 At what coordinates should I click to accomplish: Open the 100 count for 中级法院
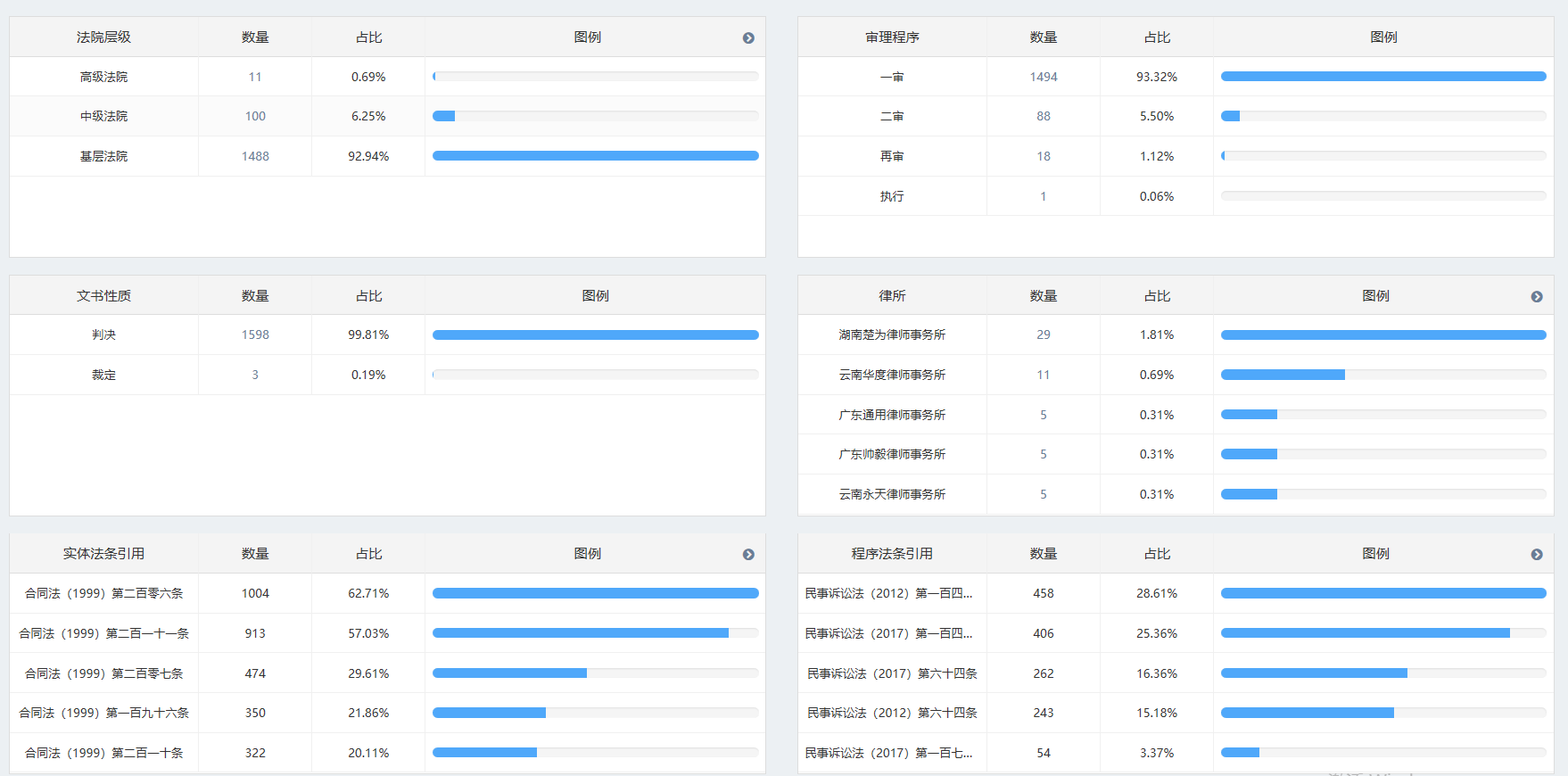click(x=255, y=116)
